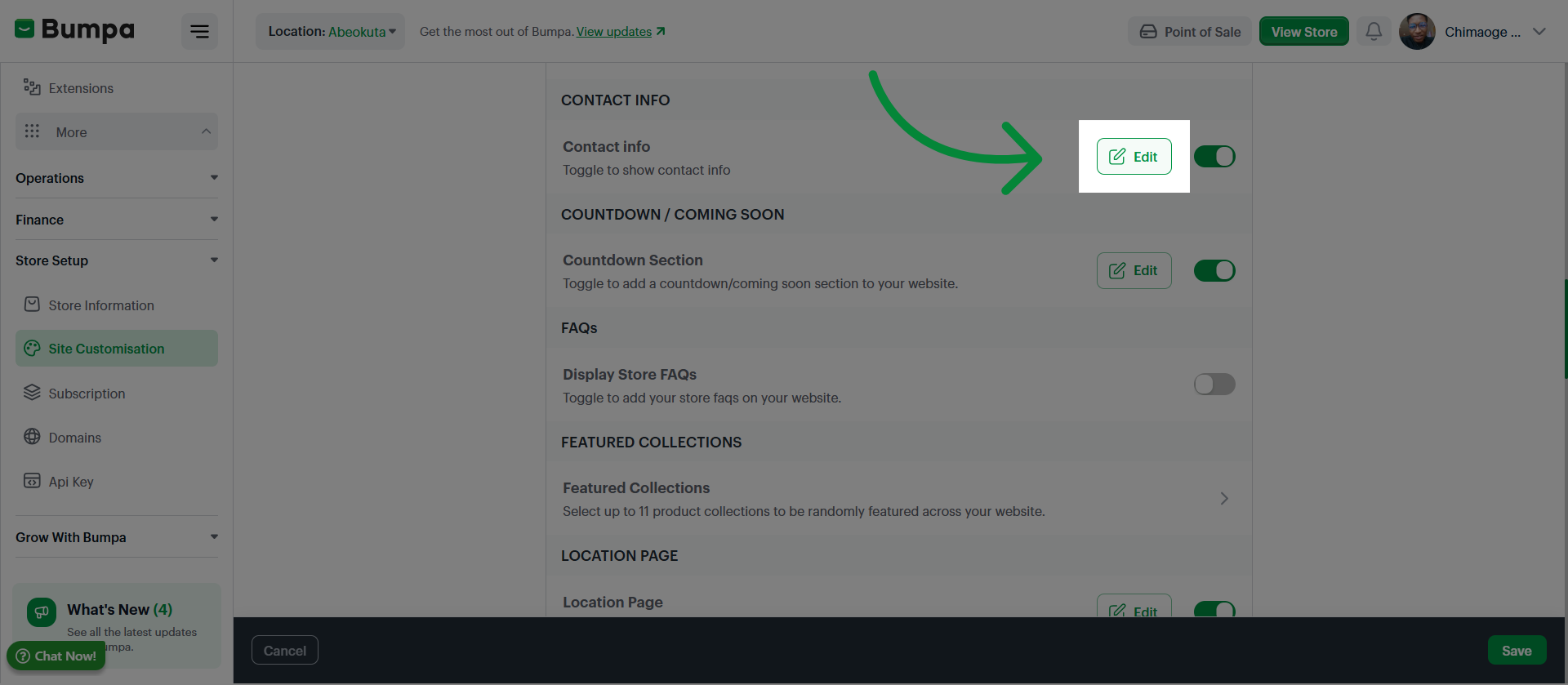Click the Api Key icon
The width and height of the screenshot is (1568, 685).
[x=32, y=481]
